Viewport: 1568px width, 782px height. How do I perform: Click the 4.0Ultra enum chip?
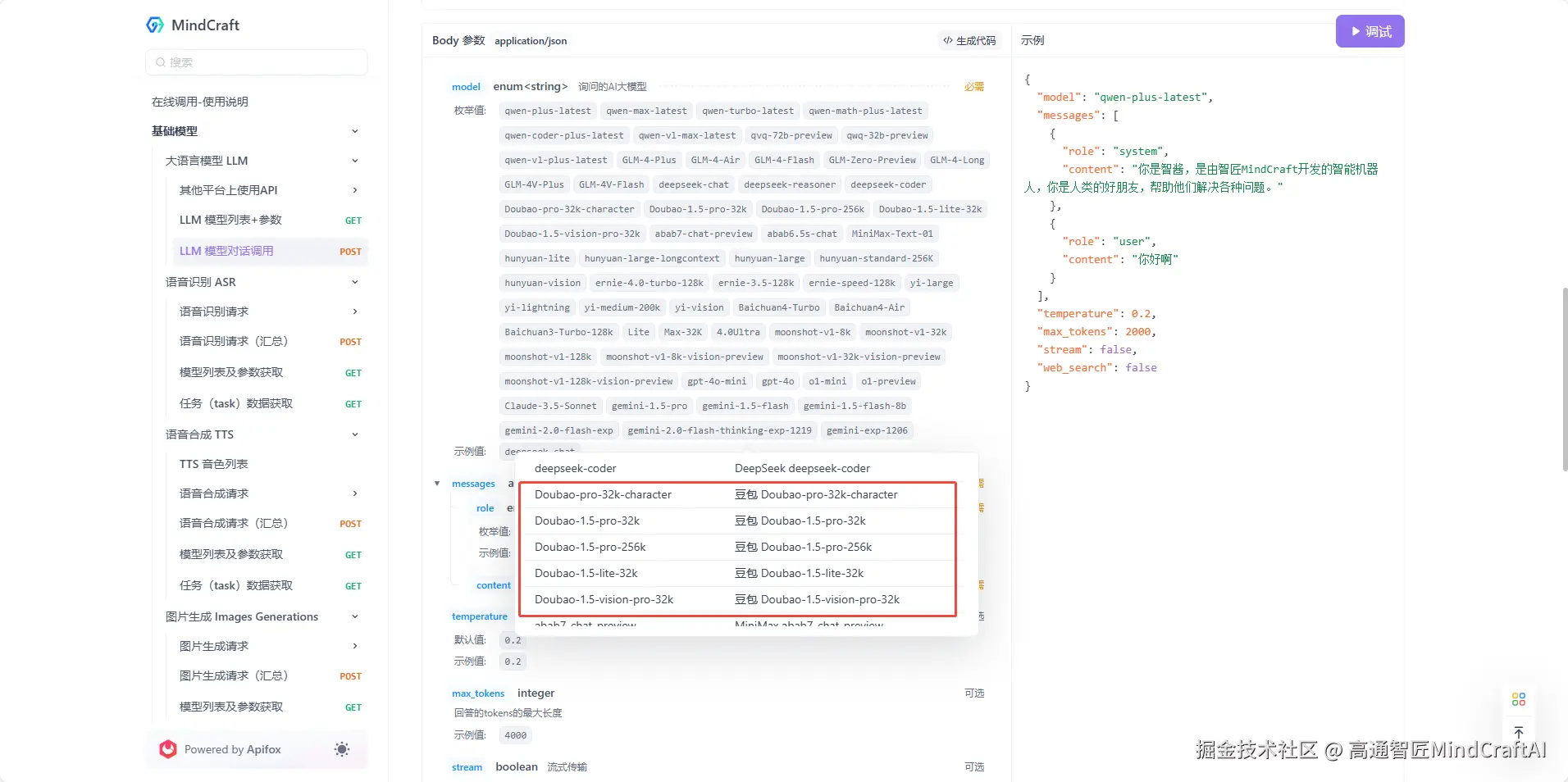coord(738,332)
